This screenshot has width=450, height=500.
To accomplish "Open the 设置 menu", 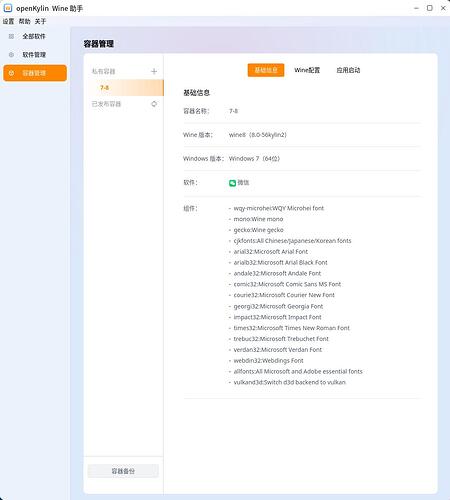I will coord(8,22).
